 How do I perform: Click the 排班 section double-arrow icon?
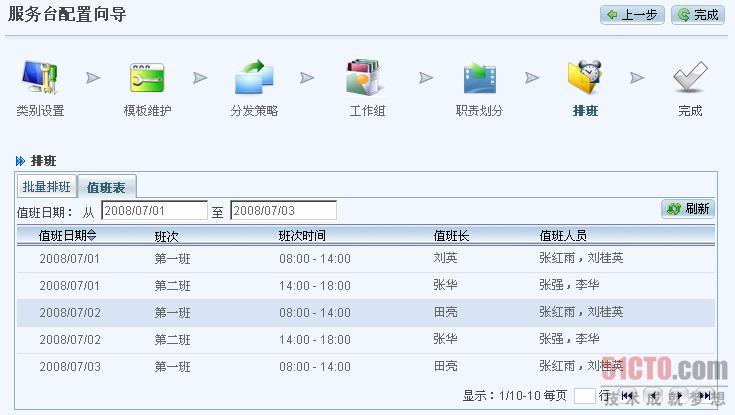click(x=20, y=161)
